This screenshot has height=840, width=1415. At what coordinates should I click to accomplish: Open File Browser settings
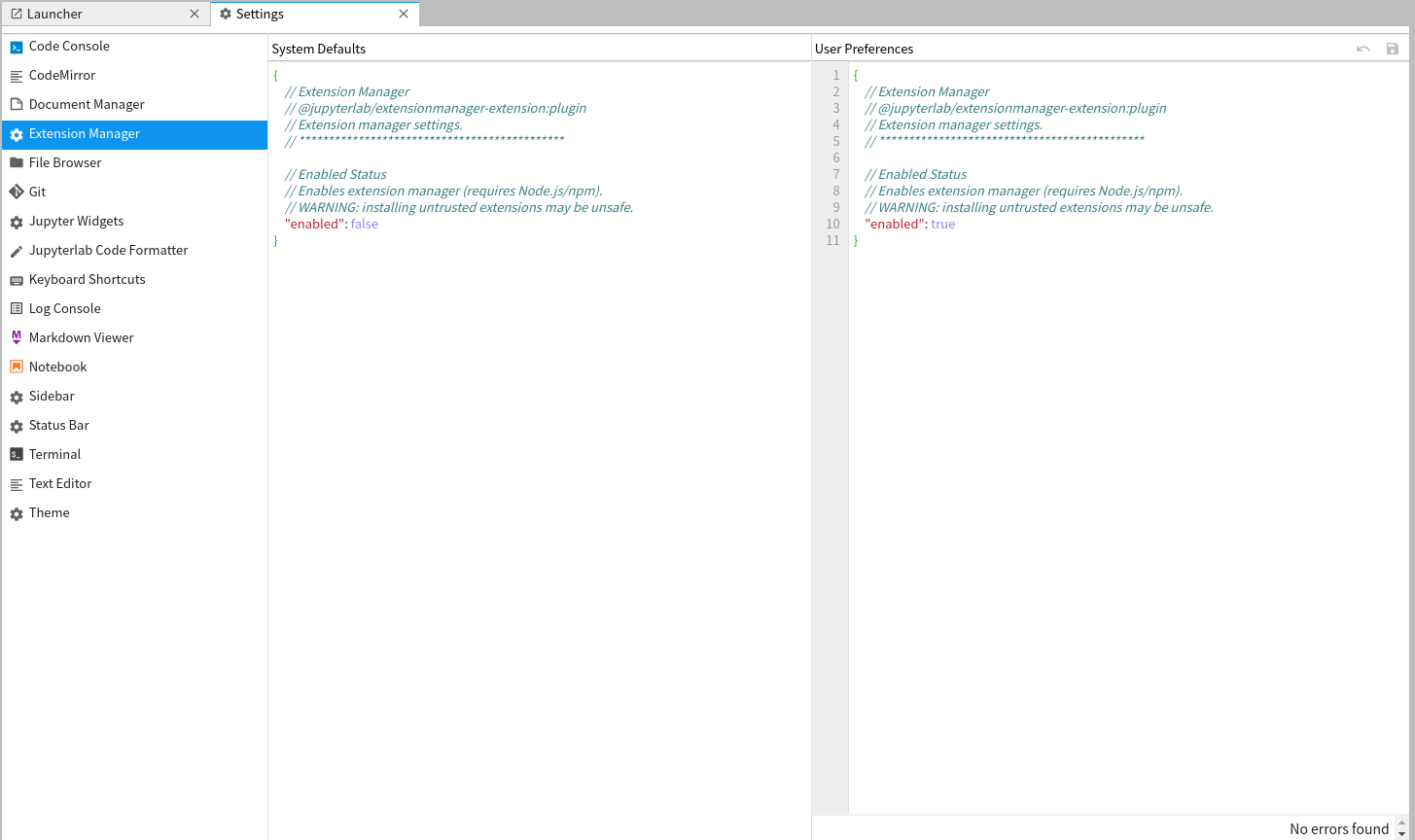134,163
